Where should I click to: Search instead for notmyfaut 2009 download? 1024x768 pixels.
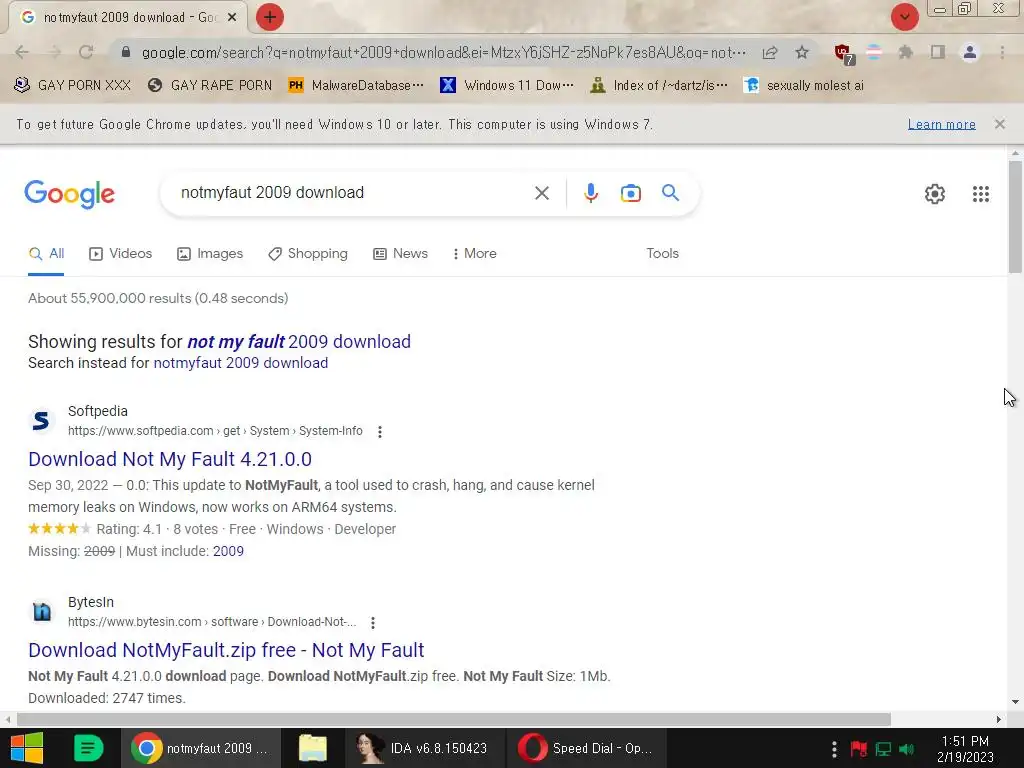(x=240, y=363)
